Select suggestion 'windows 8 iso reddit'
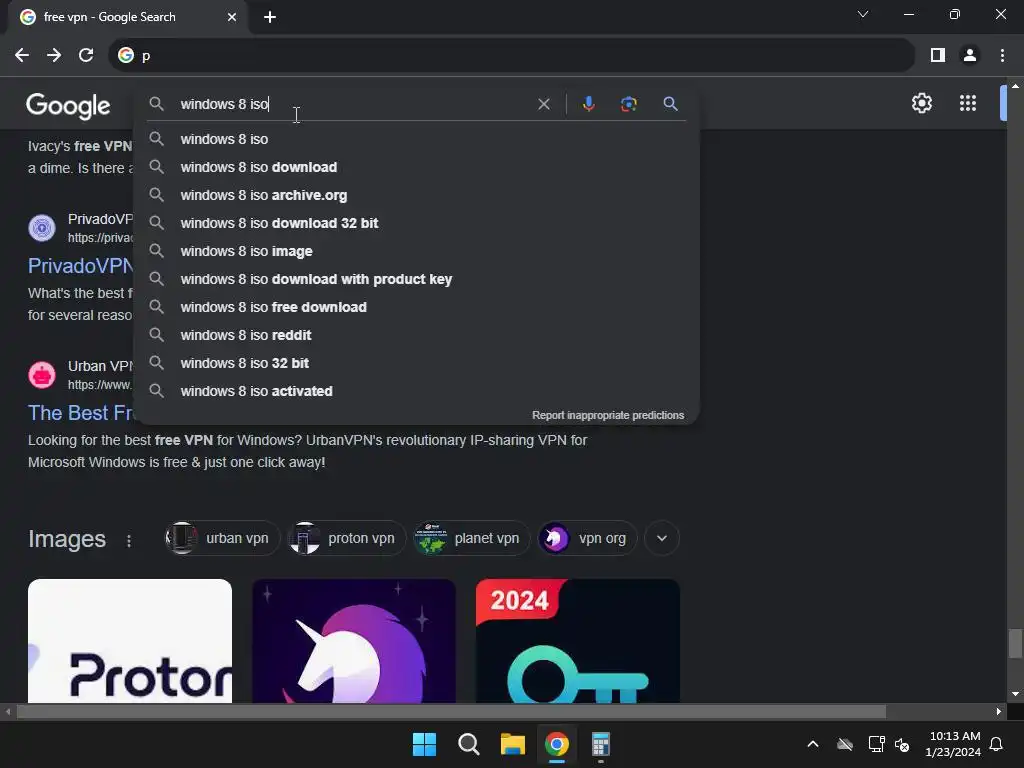 point(416,335)
